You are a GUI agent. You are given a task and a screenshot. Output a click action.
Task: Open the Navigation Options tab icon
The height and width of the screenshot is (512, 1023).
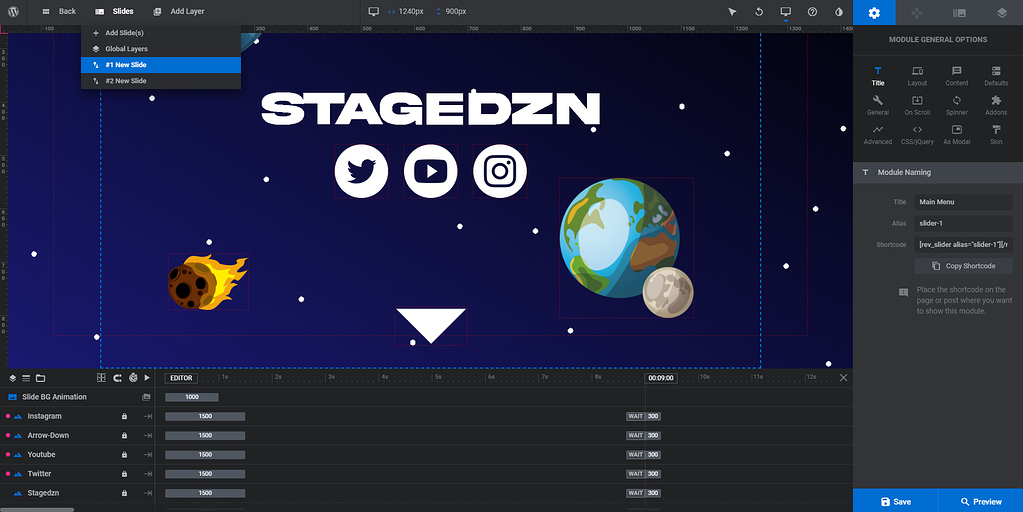pyautogui.click(x=917, y=12)
